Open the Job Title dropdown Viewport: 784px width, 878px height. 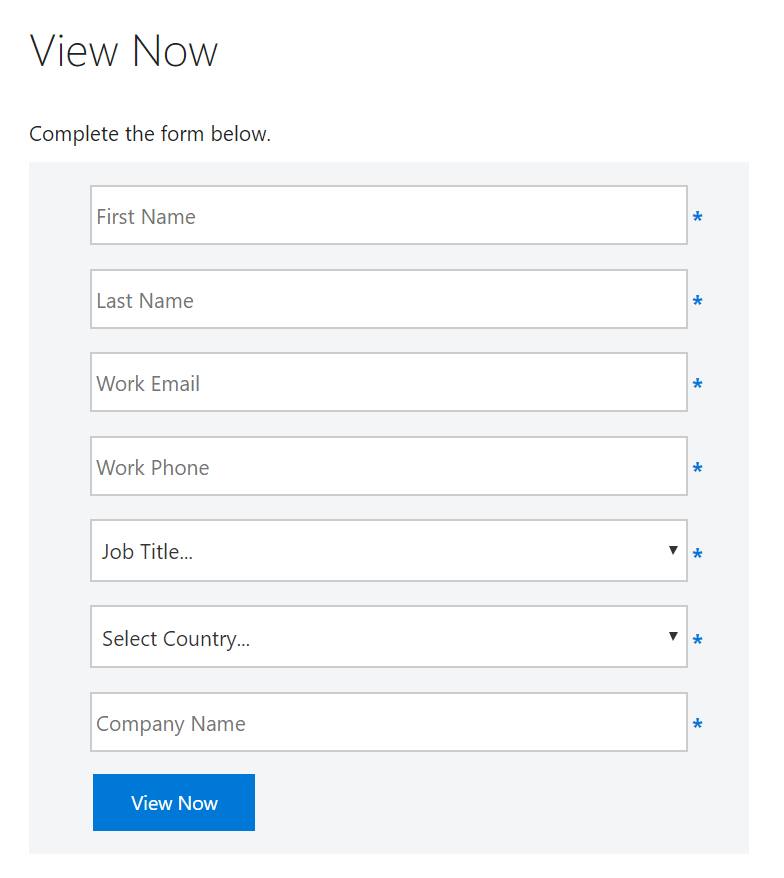(388, 551)
